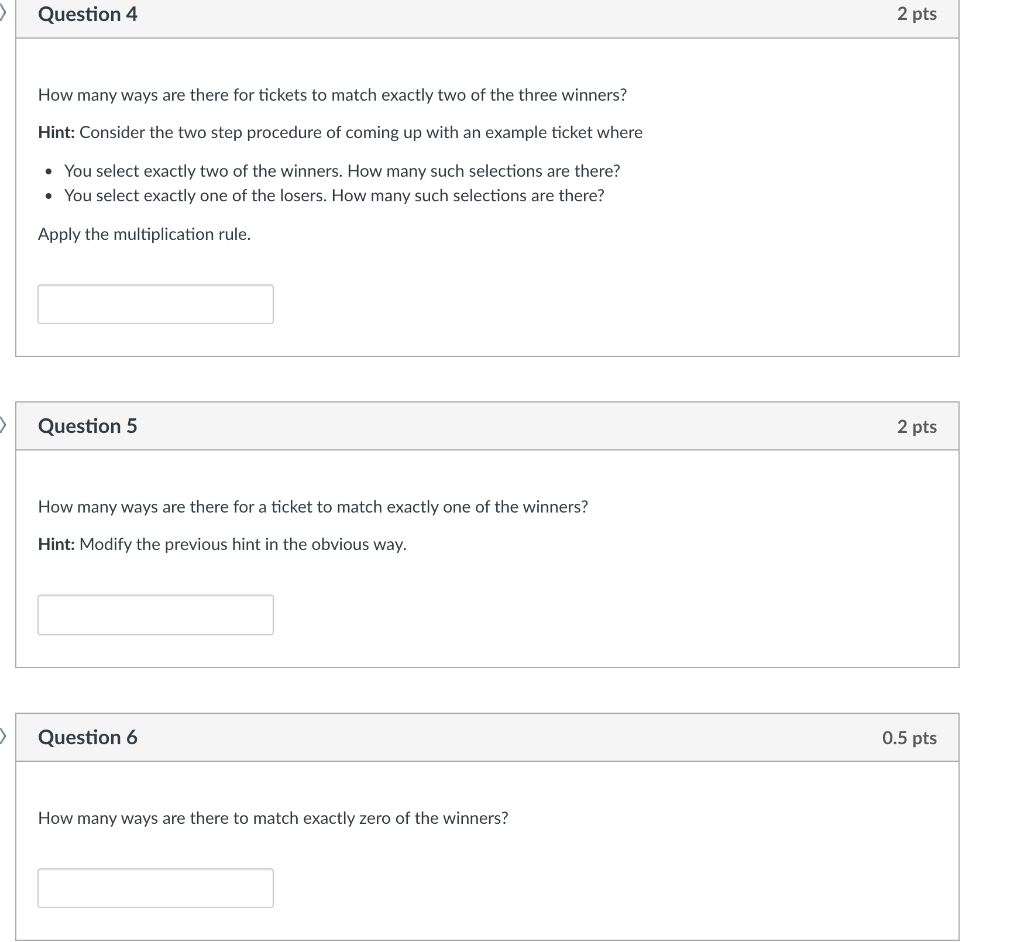The height and width of the screenshot is (942, 1024).
Task: Click Question 5 text about exactly one winner
Action: [313, 506]
